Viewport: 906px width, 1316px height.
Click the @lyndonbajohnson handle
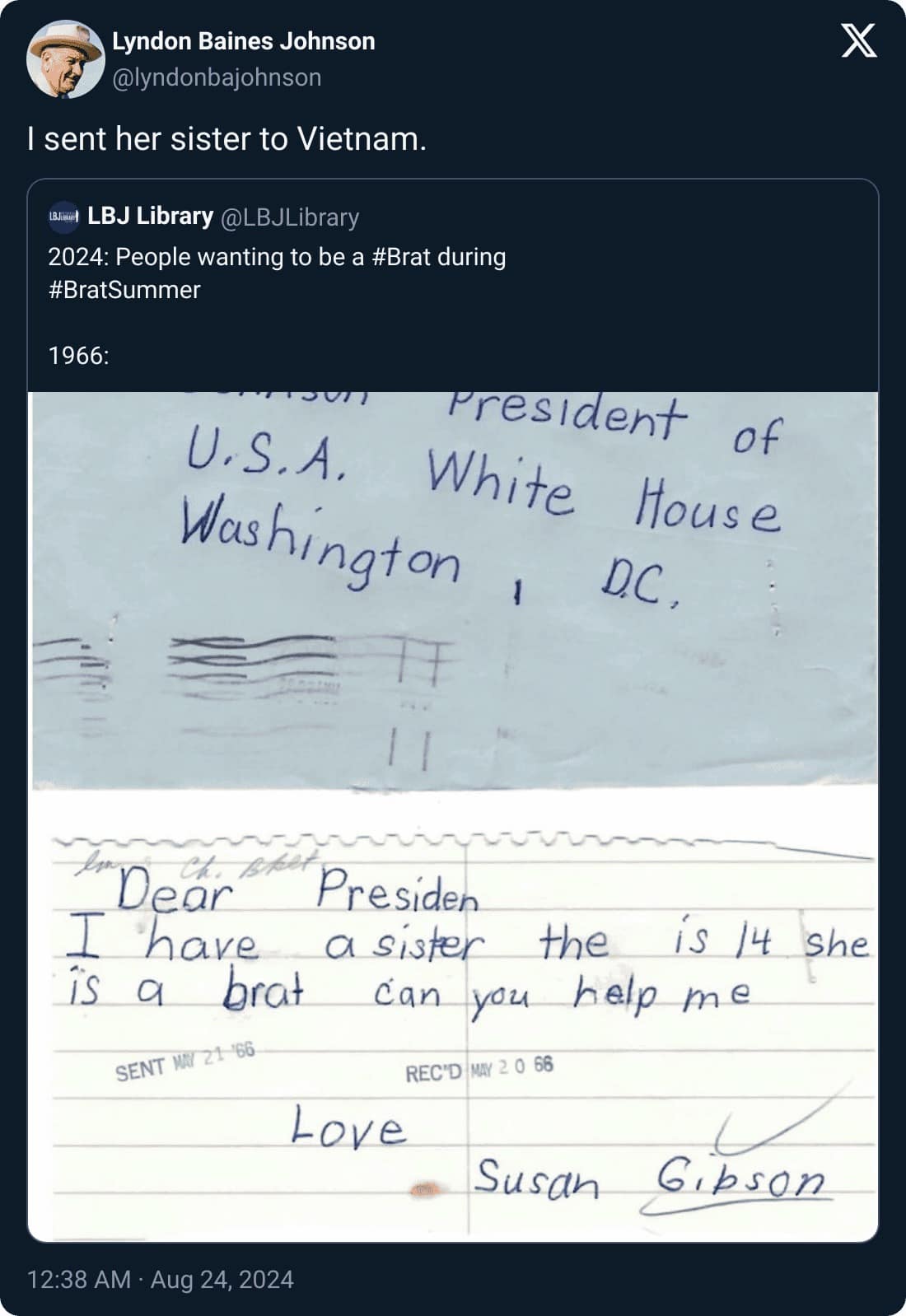point(217,77)
